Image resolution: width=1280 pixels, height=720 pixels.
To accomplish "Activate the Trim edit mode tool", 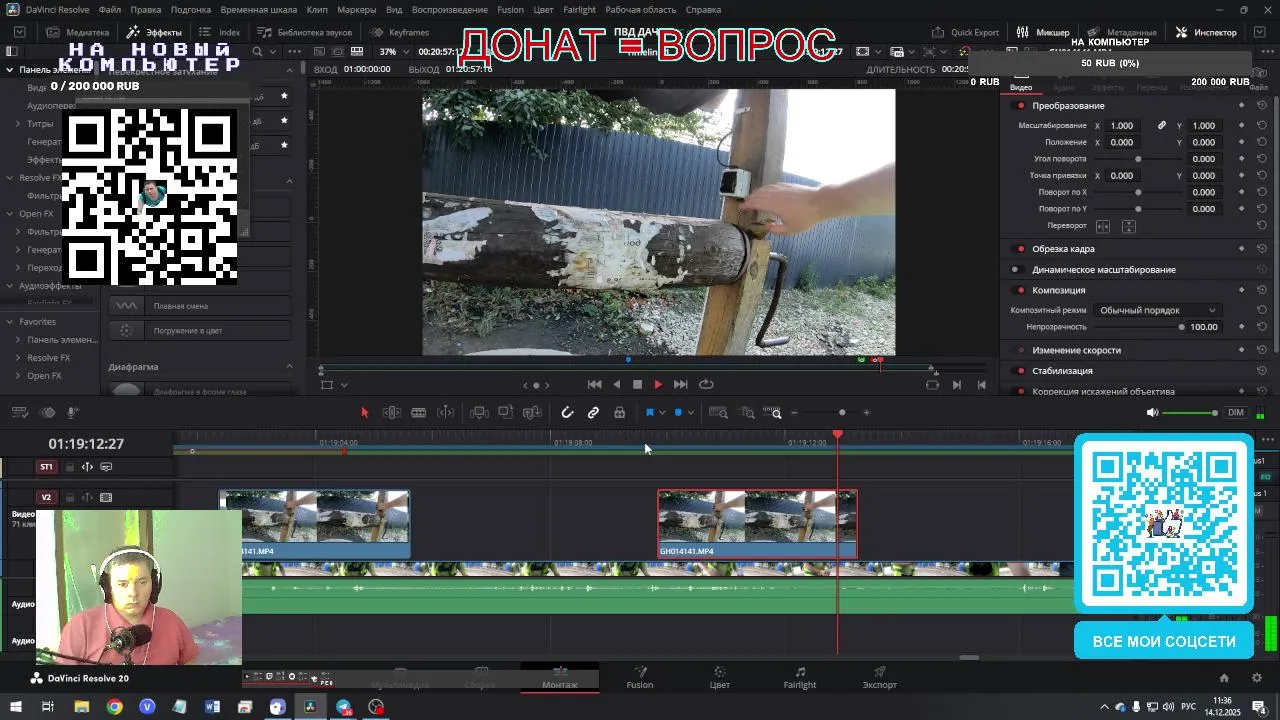I will click(x=392, y=413).
